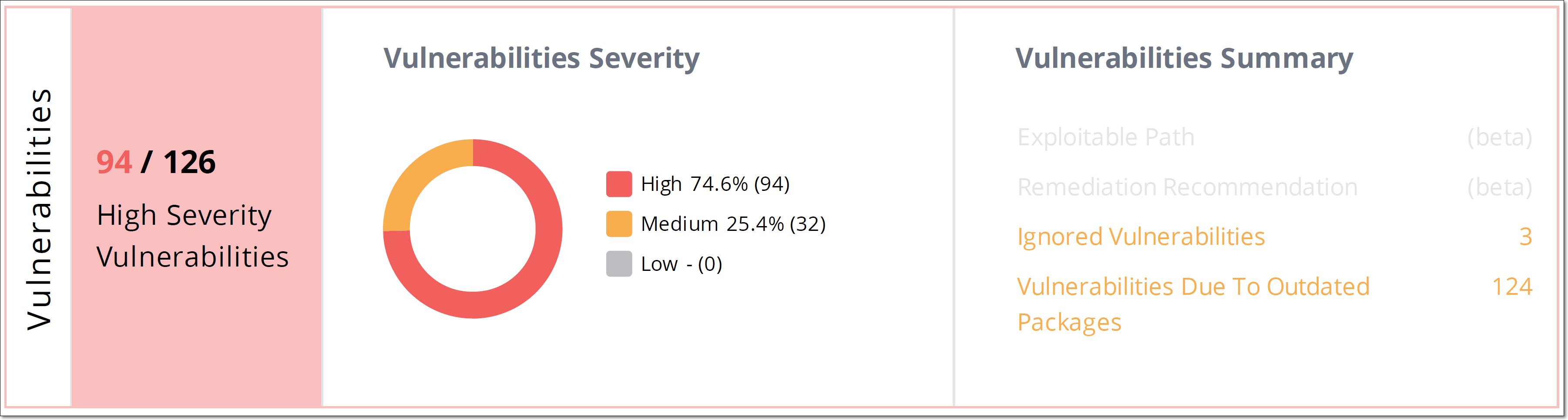
Task: Select the High 74.6% (94) legend label
Action: coord(715,184)
